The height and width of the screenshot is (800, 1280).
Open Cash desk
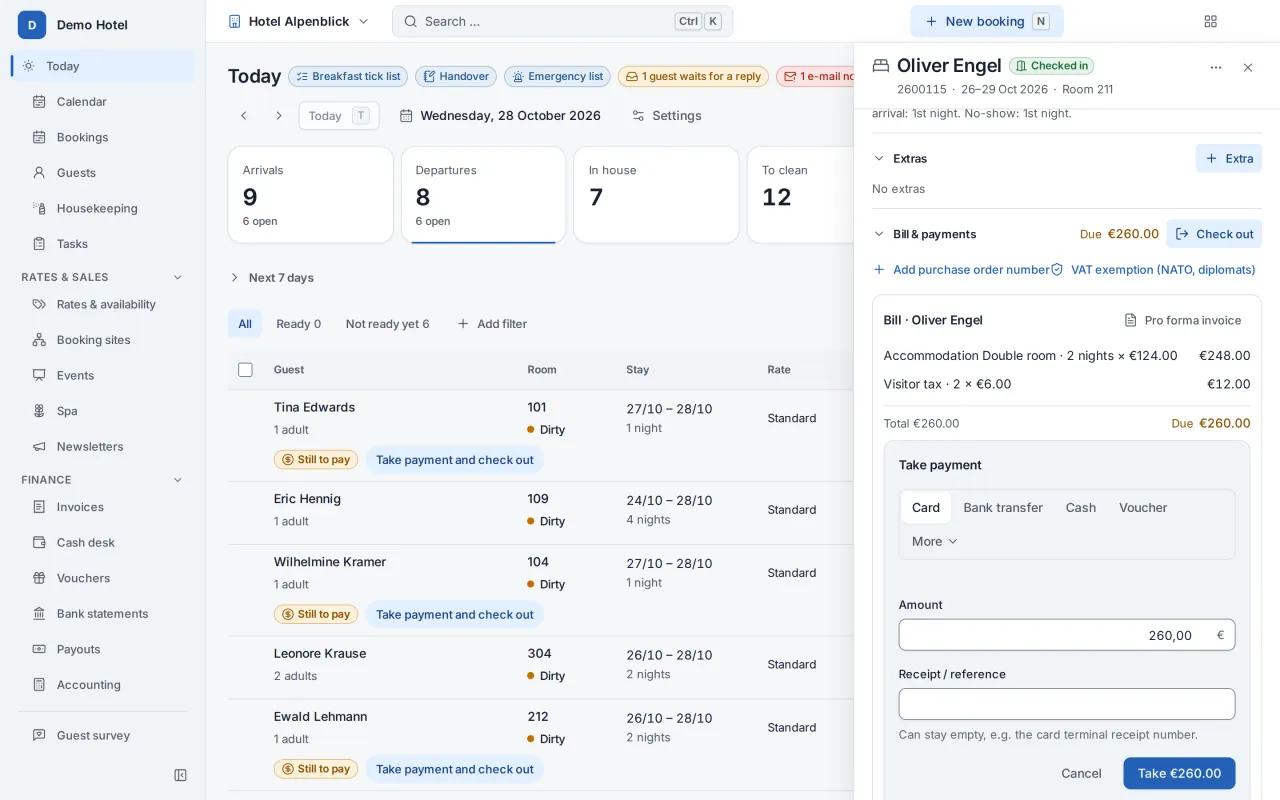pos(103,542)
